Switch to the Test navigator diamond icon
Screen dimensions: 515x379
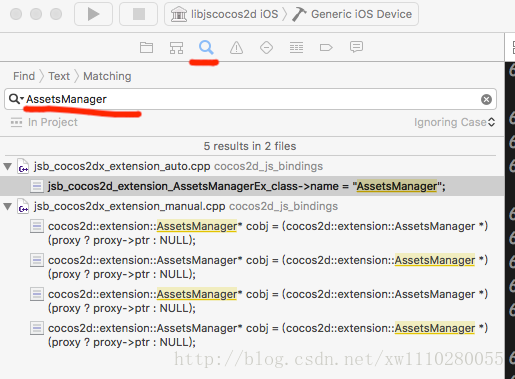tap(266, 48)
